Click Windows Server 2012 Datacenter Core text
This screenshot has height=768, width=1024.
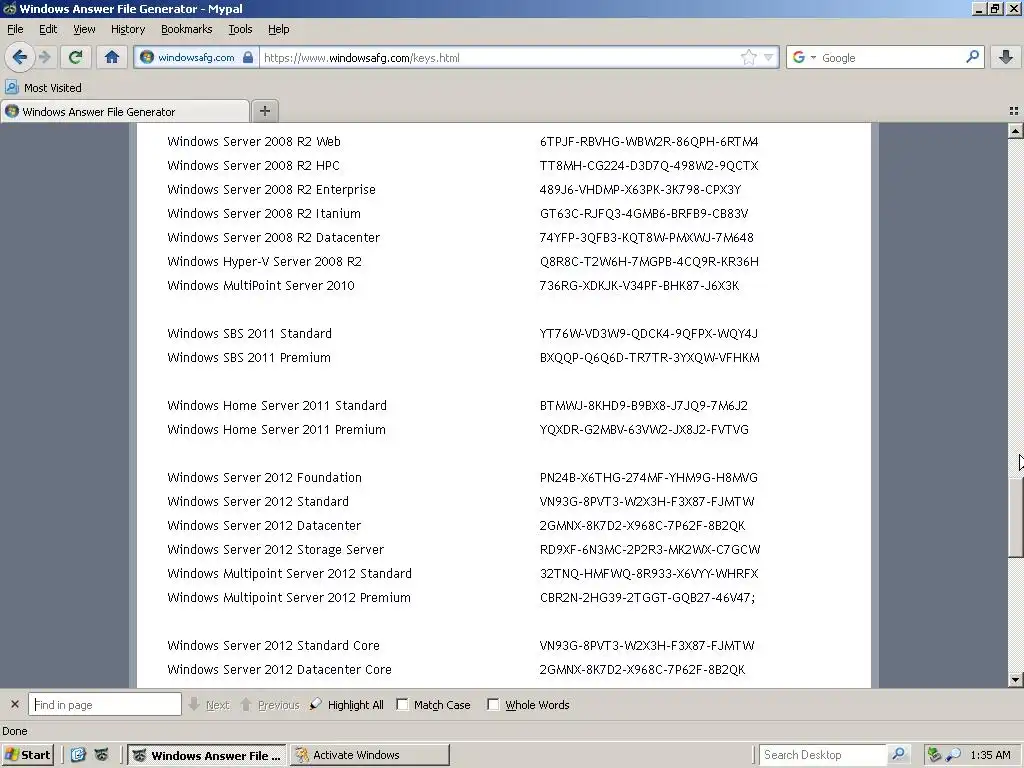coord(280,669)
